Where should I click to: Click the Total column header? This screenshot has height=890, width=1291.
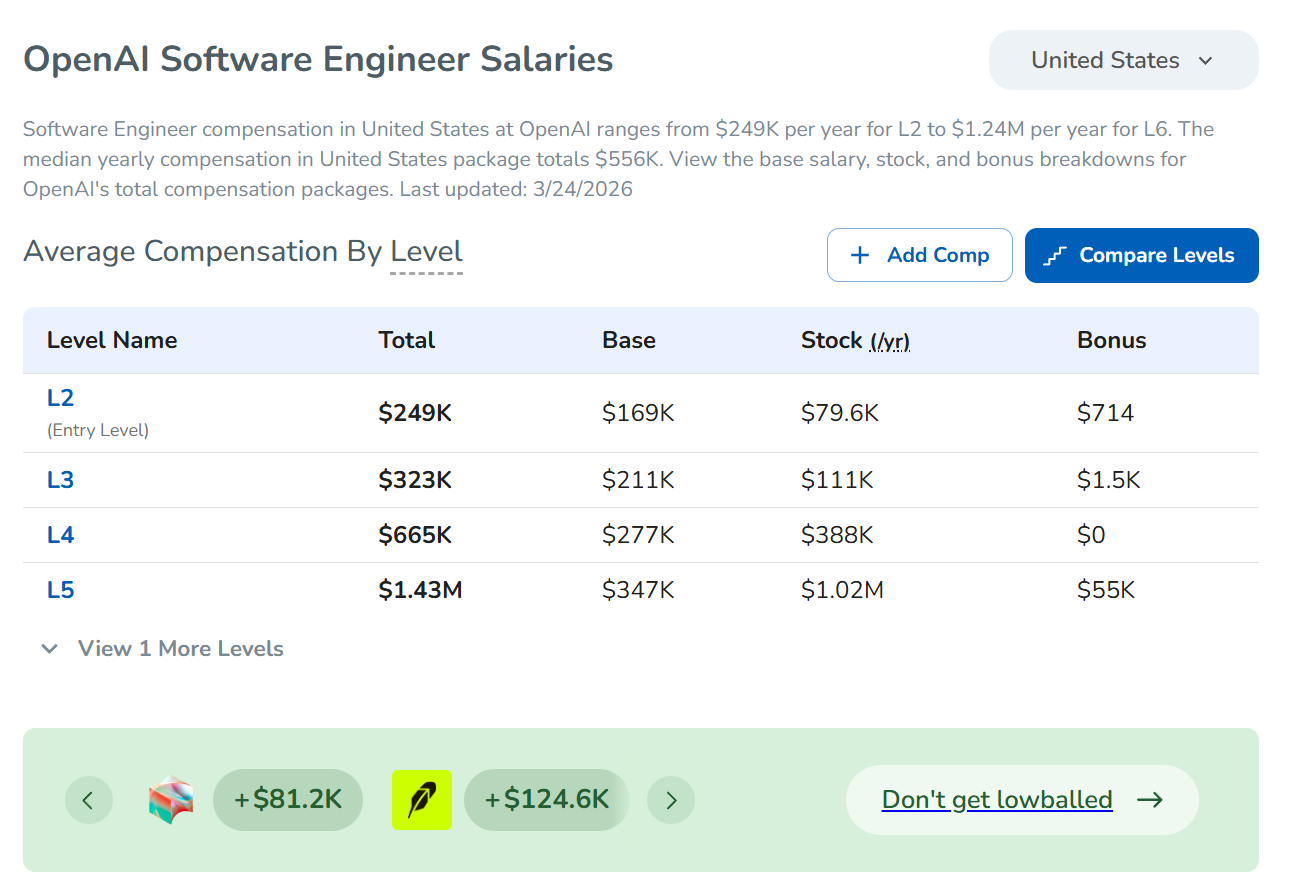tap(406, 341)
